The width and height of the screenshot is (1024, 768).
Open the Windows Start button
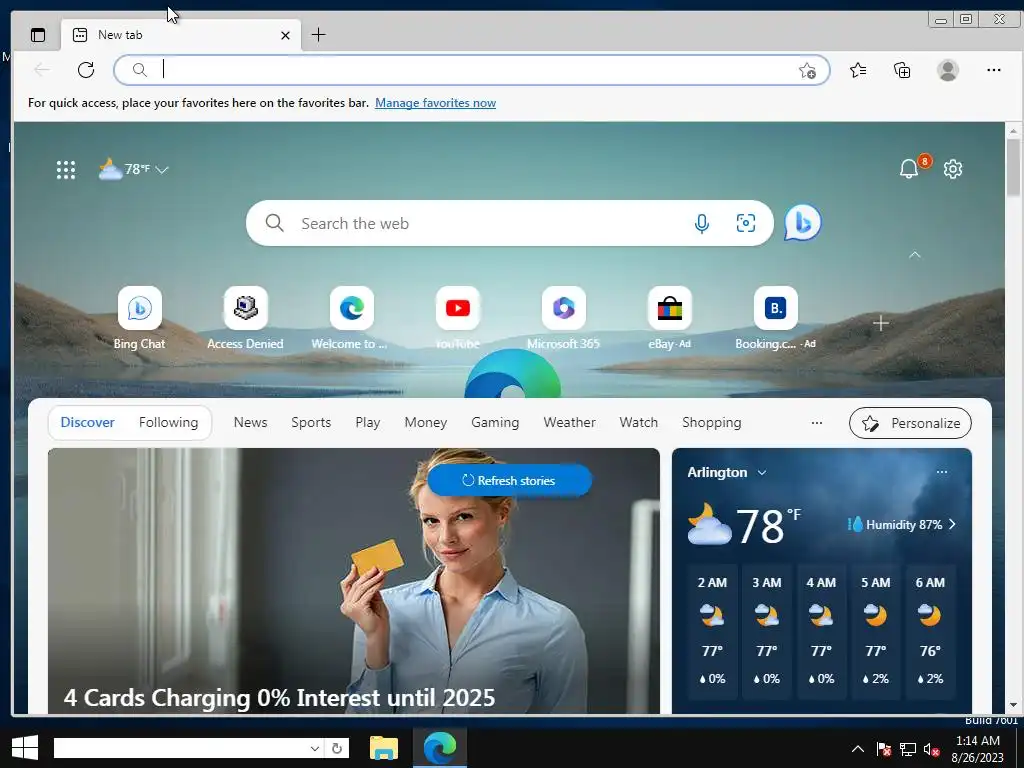[25, 748]
